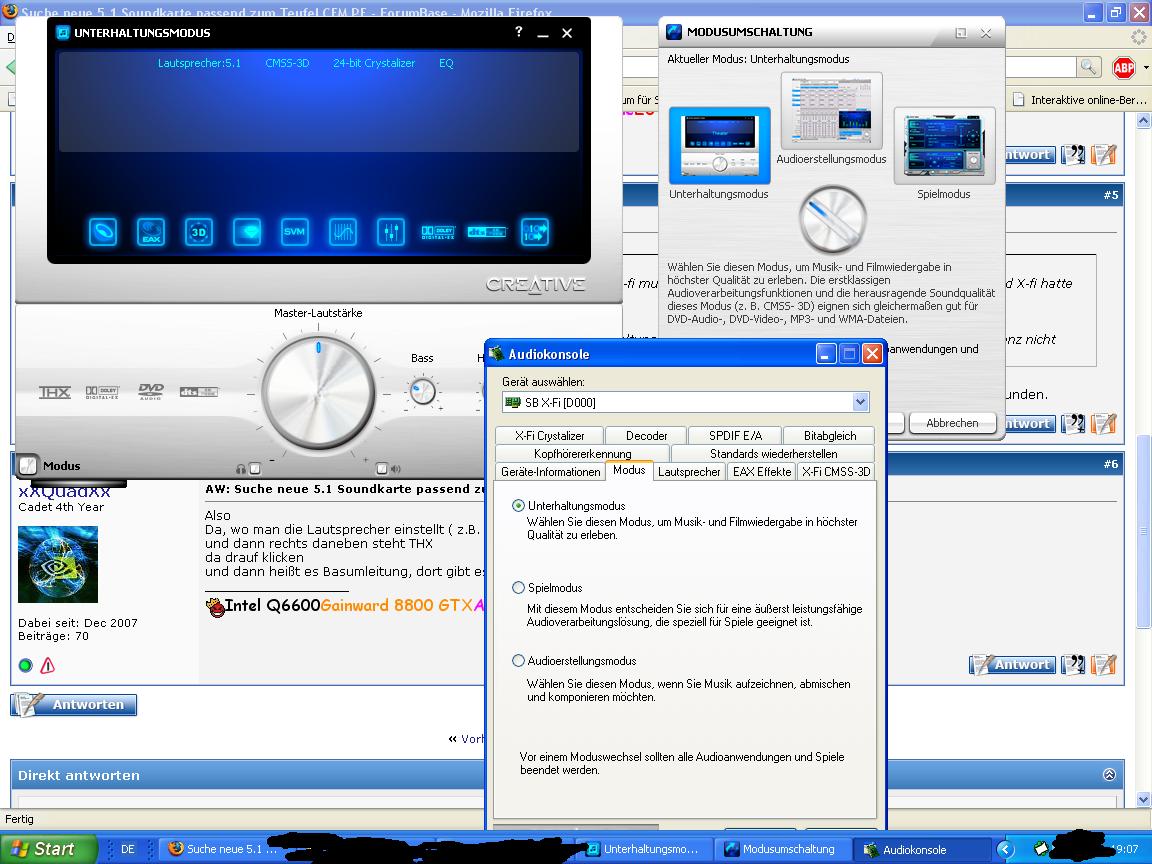Click the DE language indicator in taskbar
The image size is (1152, 864).
[127, 849]
